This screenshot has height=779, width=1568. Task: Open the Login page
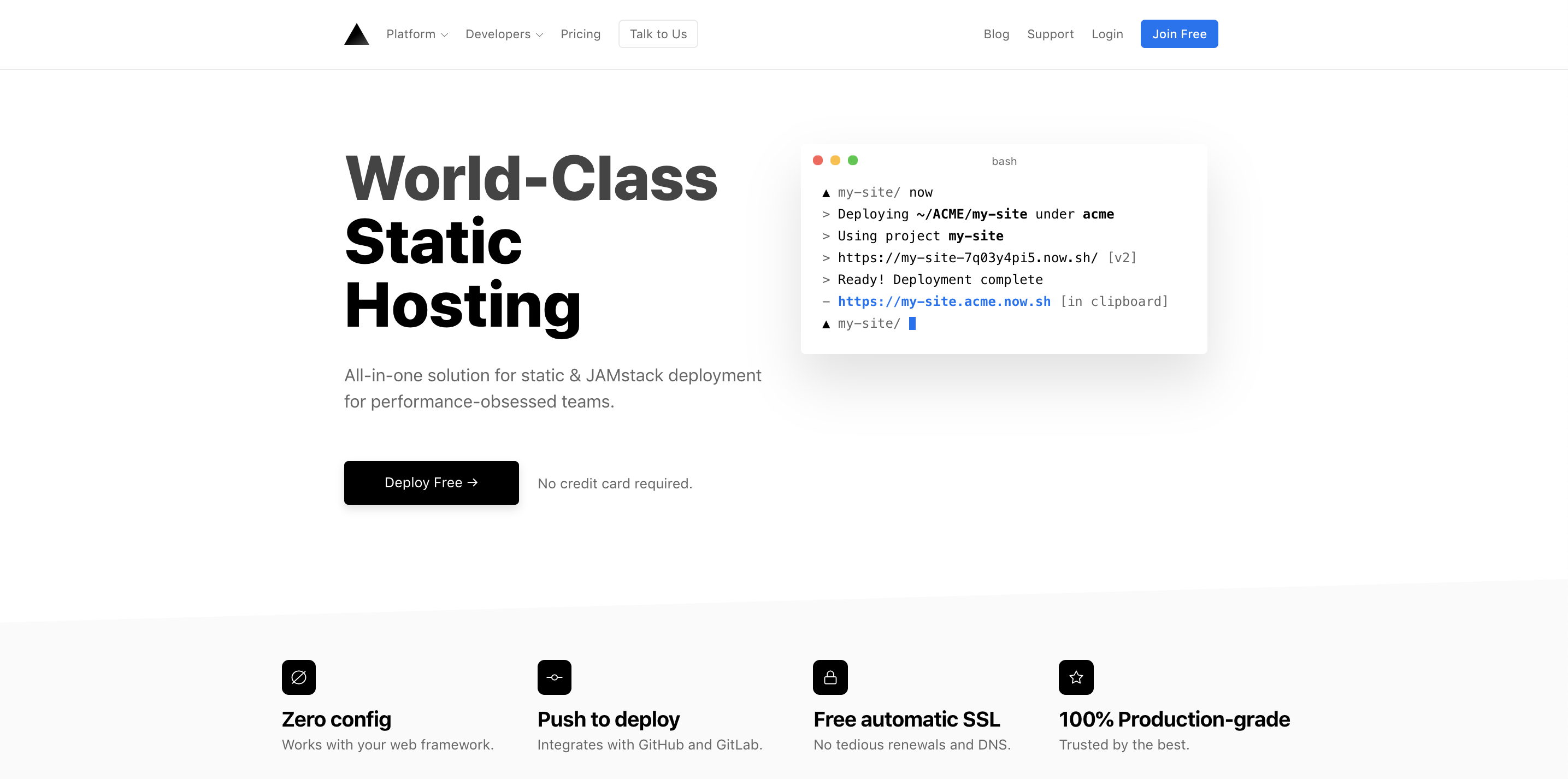(1107, 34)
